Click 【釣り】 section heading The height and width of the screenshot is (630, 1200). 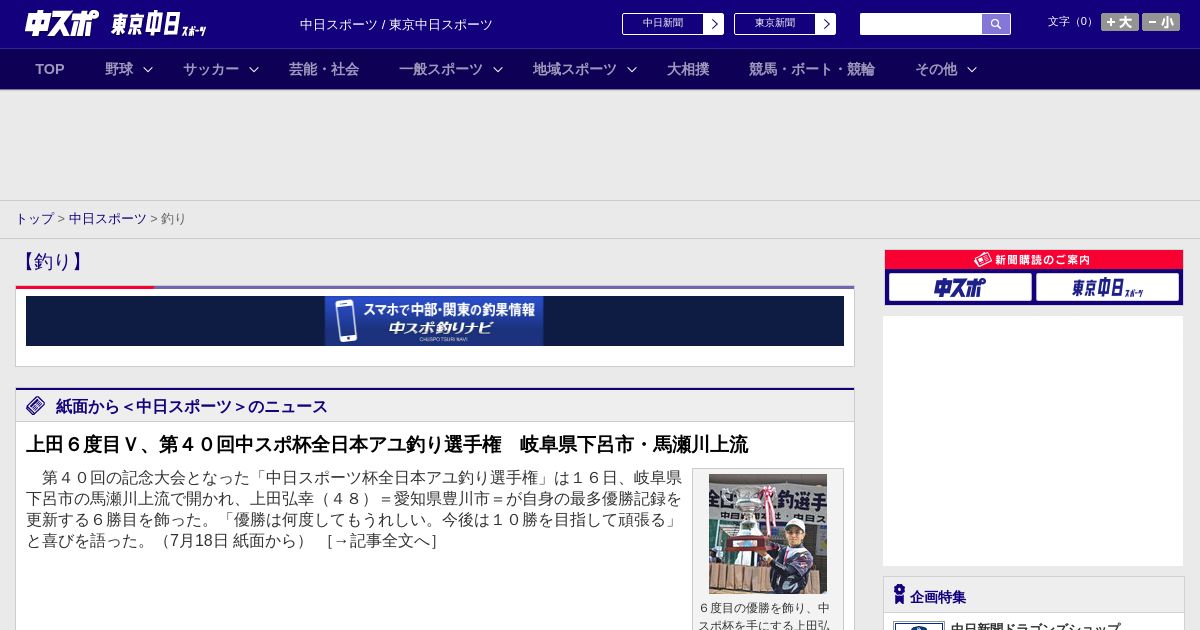(x=52, y=261)
